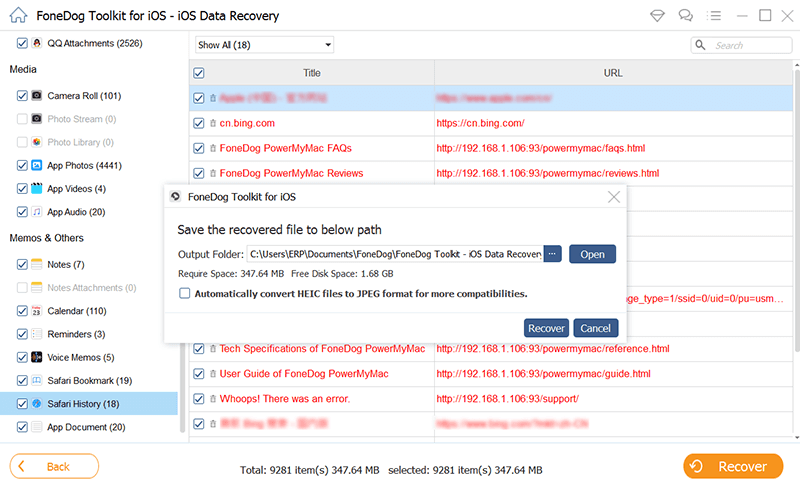
Task: Browse output folder with the ellipsis button
Action: click(552, 254)
